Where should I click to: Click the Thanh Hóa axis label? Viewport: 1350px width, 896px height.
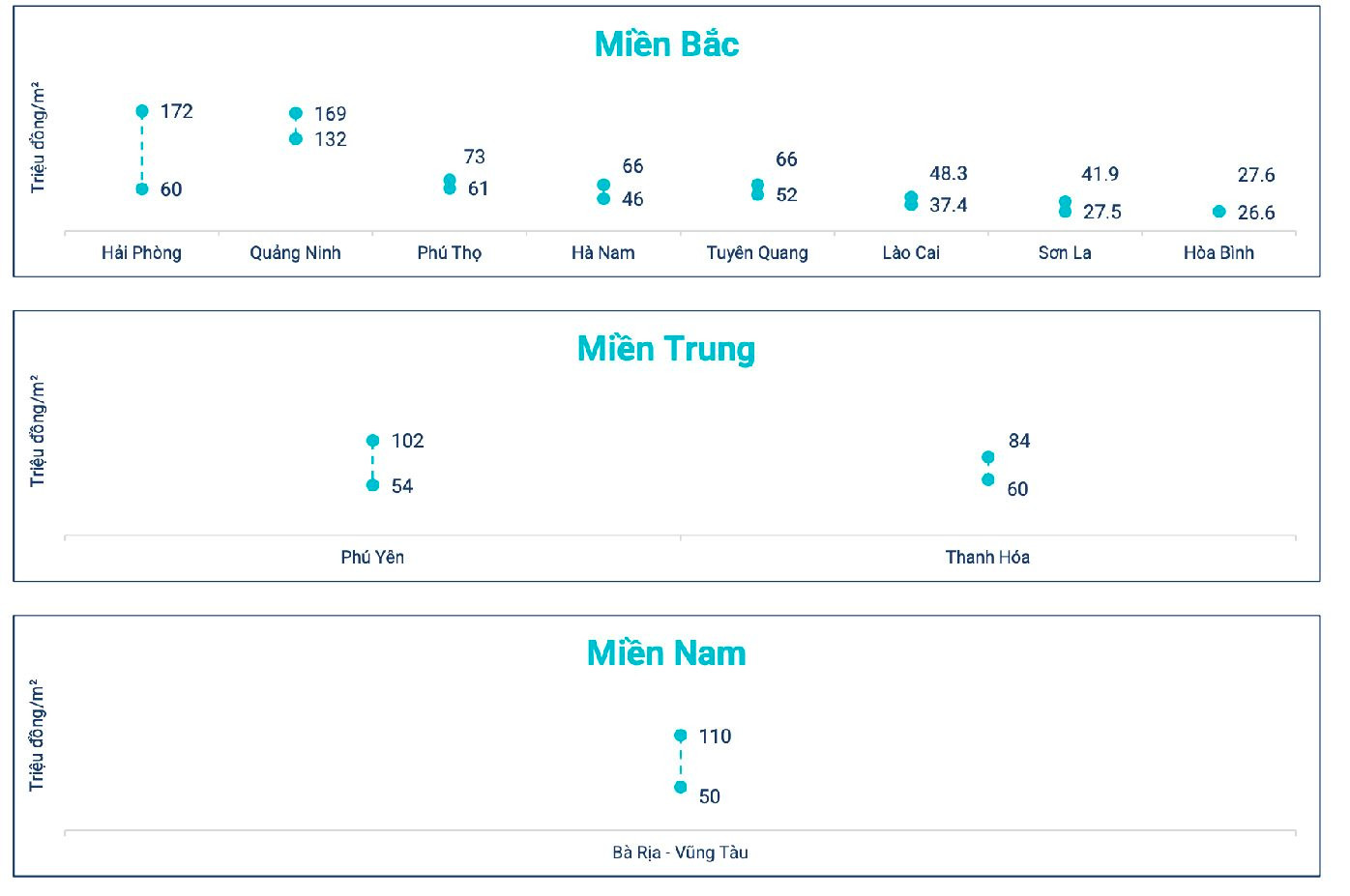pyautogui.click(x=987, y=558)
